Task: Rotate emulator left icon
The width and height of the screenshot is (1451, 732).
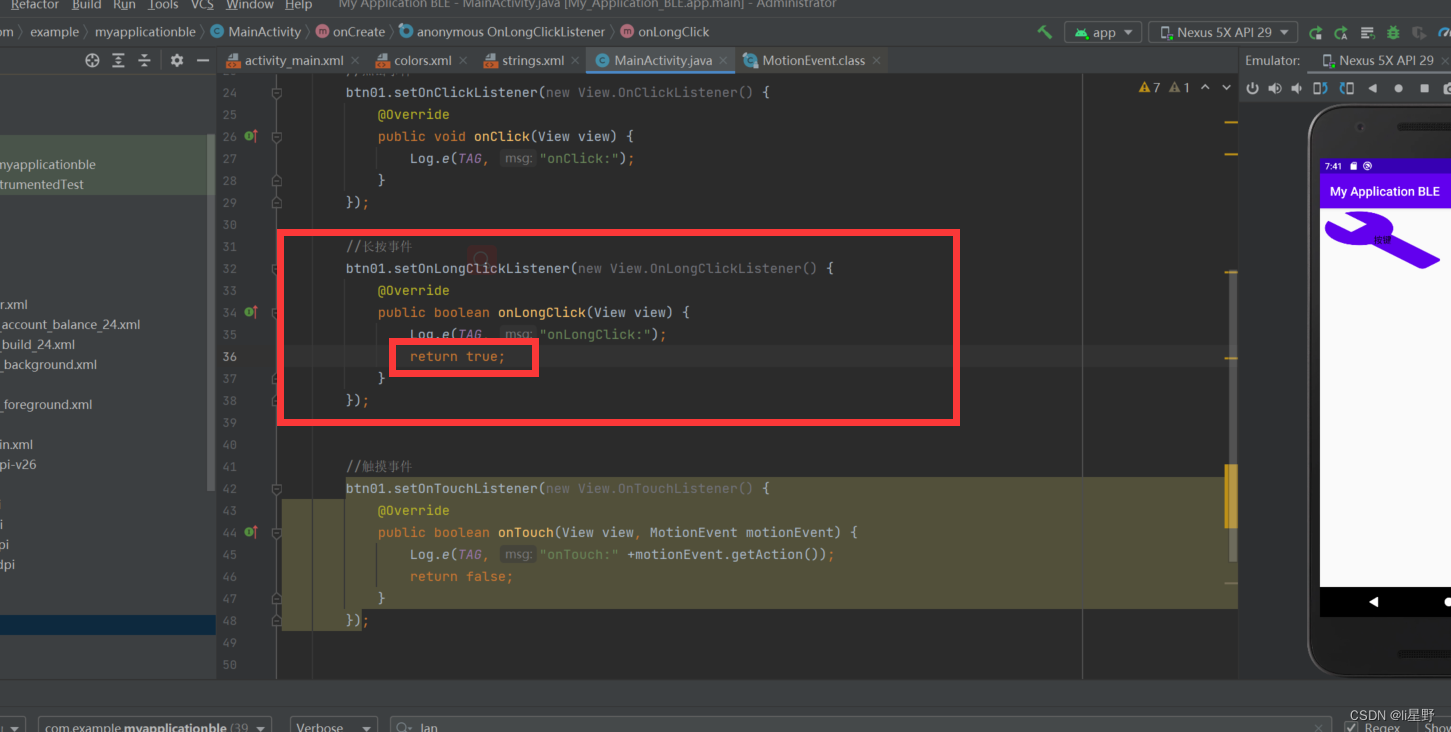Action: (1321, 88)
